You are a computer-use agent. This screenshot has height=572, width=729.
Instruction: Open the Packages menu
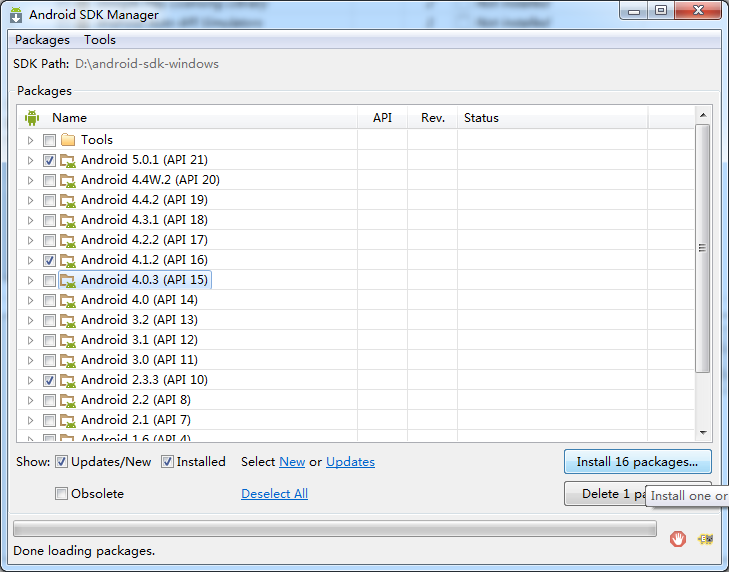coord(42,40)
